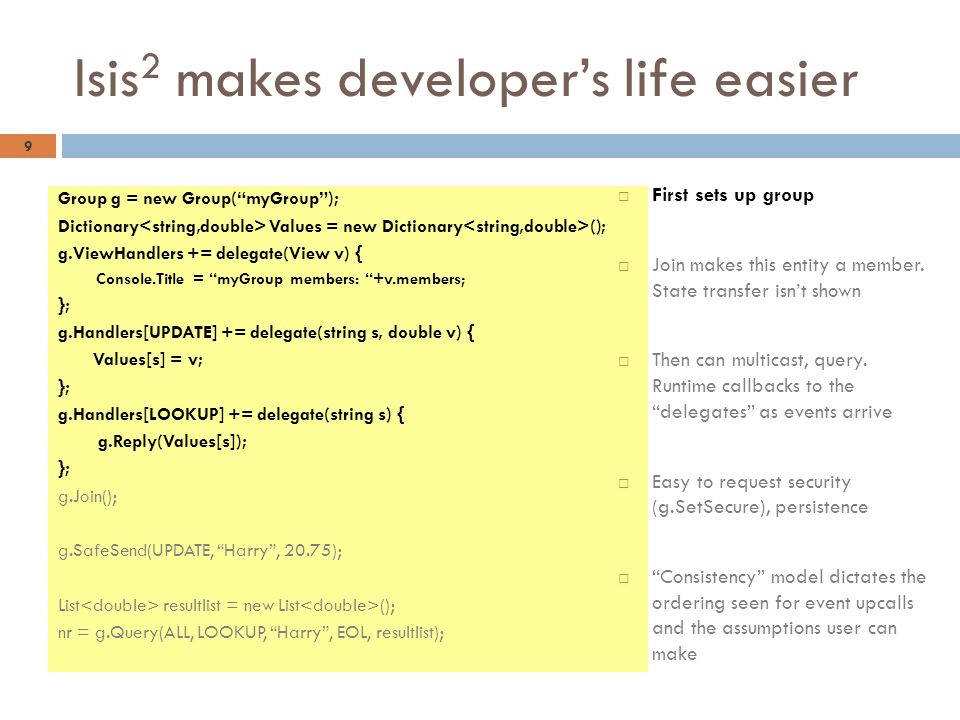960x720 pixels.
Task: Click the code line "g.Reply(Values[s]);"
Action: (172, 441)
